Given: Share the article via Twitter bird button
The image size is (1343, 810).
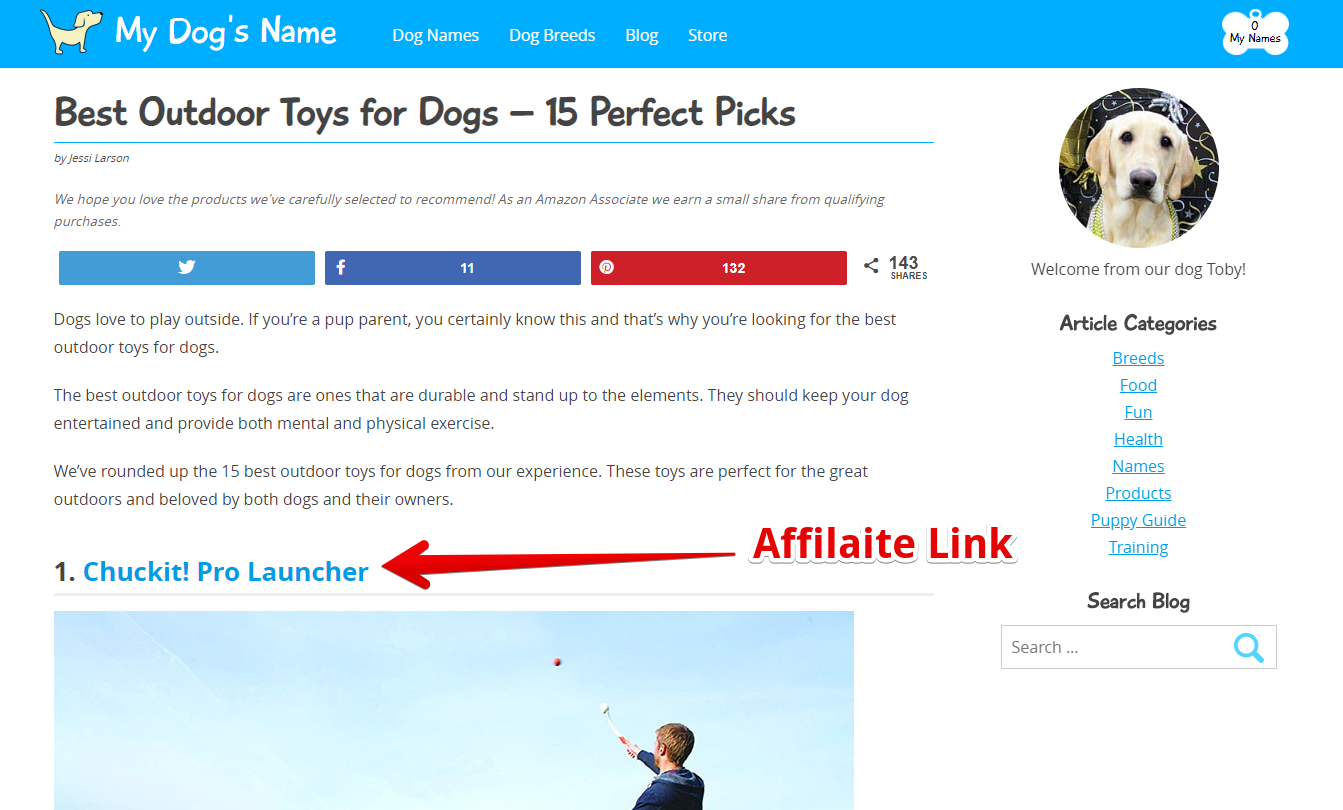Looking at the screenshot, I should pyautogui.click(x=187, y=268).
